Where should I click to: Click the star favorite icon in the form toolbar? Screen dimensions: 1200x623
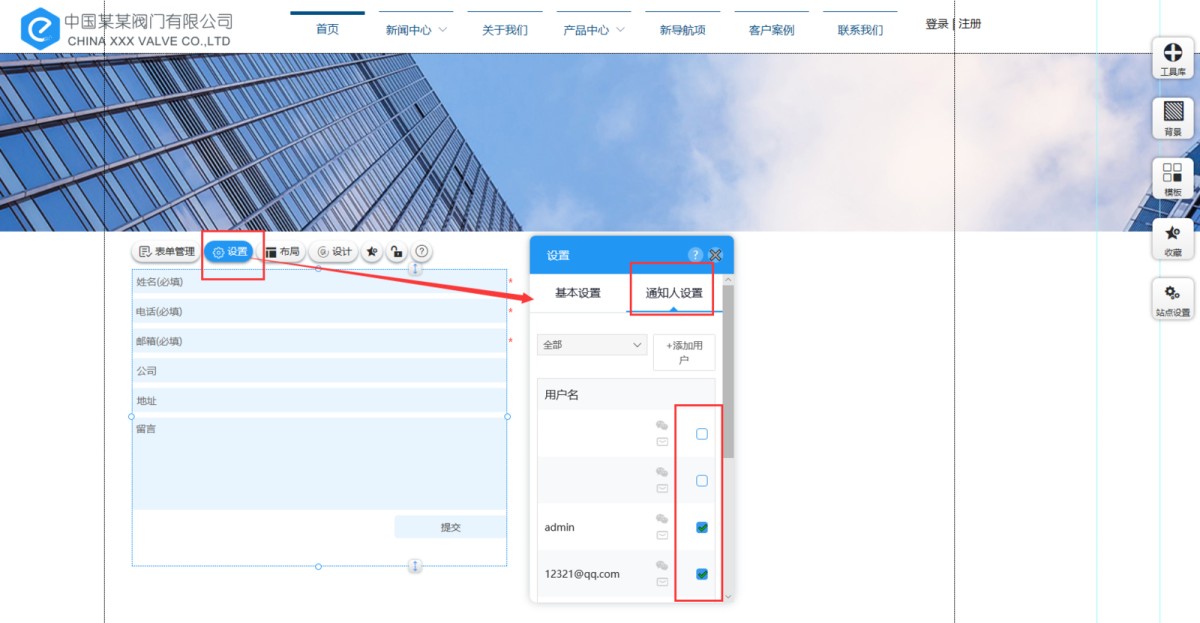point(372,252)
